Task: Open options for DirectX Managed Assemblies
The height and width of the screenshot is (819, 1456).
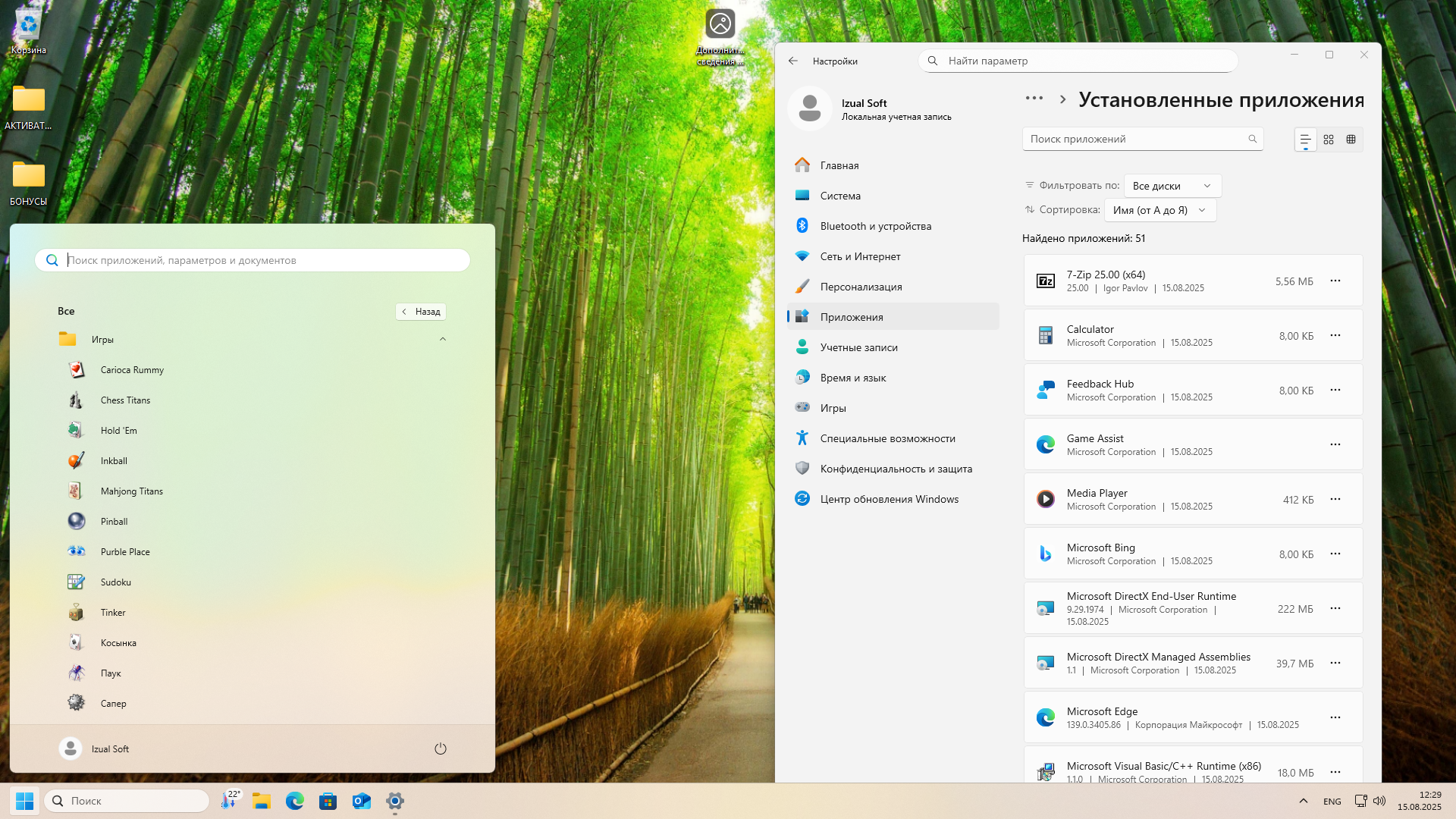Action: pyautogui.click(x=1335, y=663)
